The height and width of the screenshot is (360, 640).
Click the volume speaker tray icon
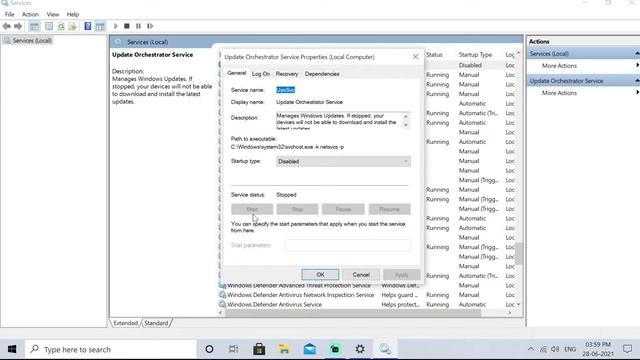pyautogui.click(x=555, y=349)
